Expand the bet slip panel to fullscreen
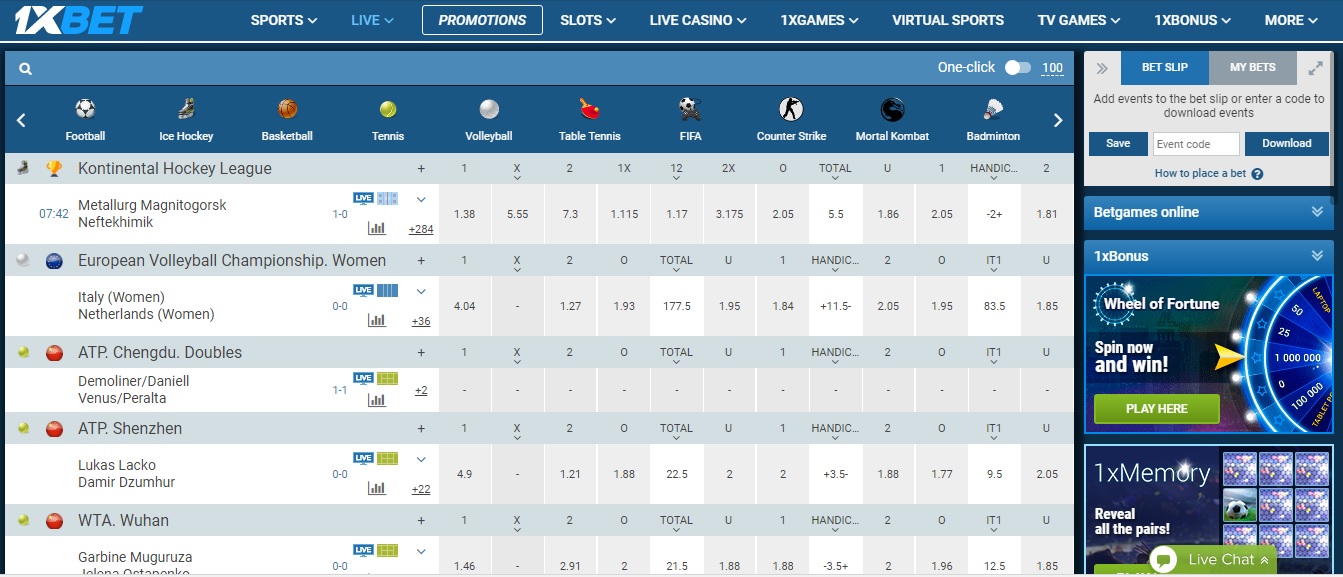 (1315, 68)
